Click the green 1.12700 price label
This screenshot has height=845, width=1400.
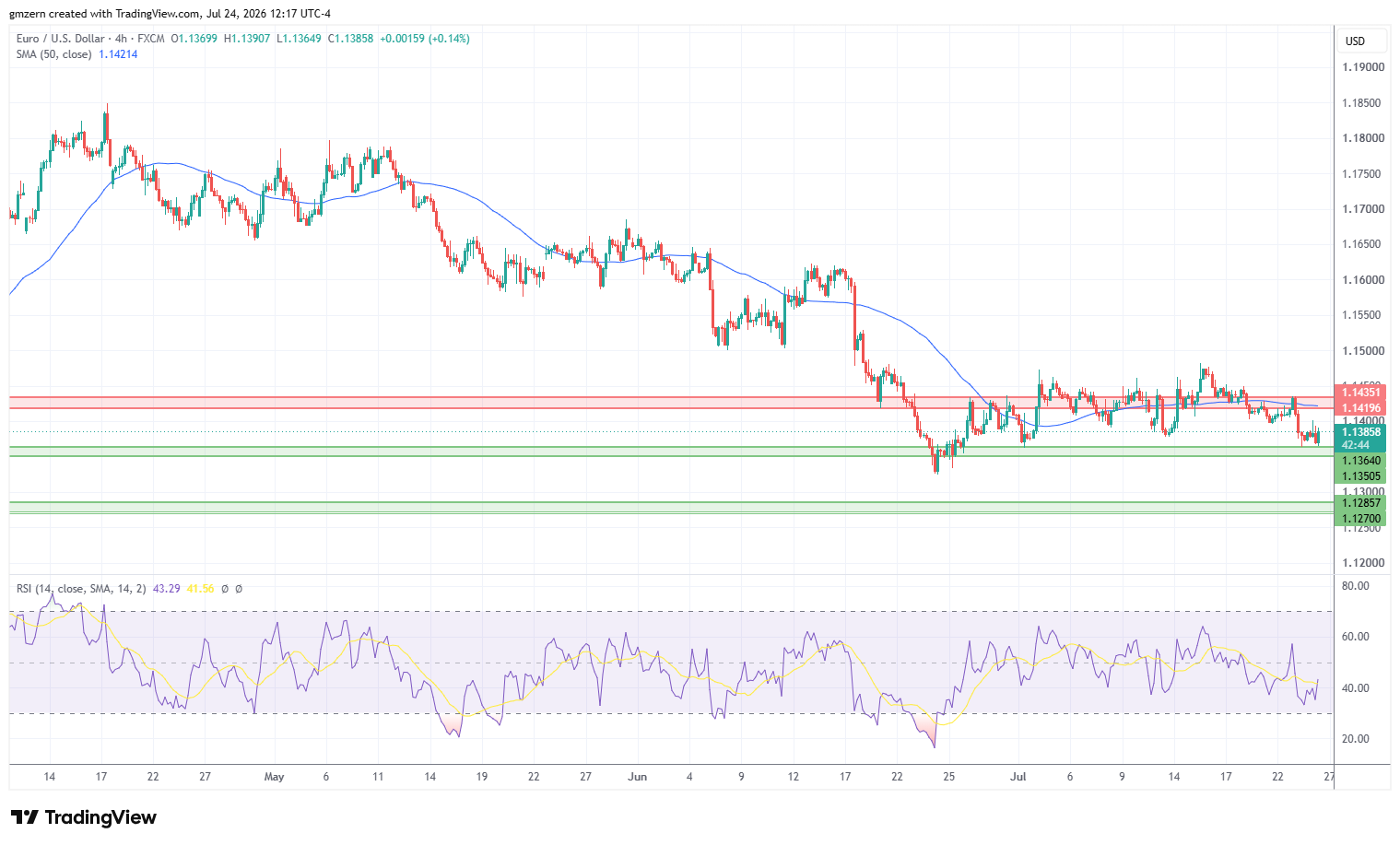click(1360, 519)
